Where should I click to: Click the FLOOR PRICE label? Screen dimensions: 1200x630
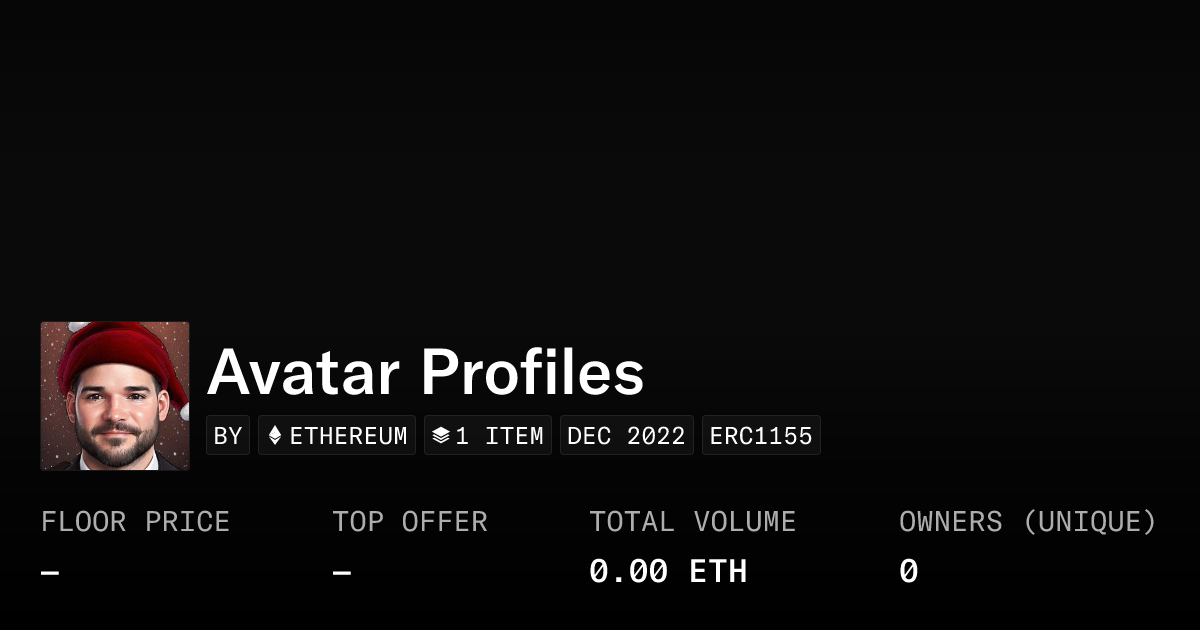click(x=135, y=522)
